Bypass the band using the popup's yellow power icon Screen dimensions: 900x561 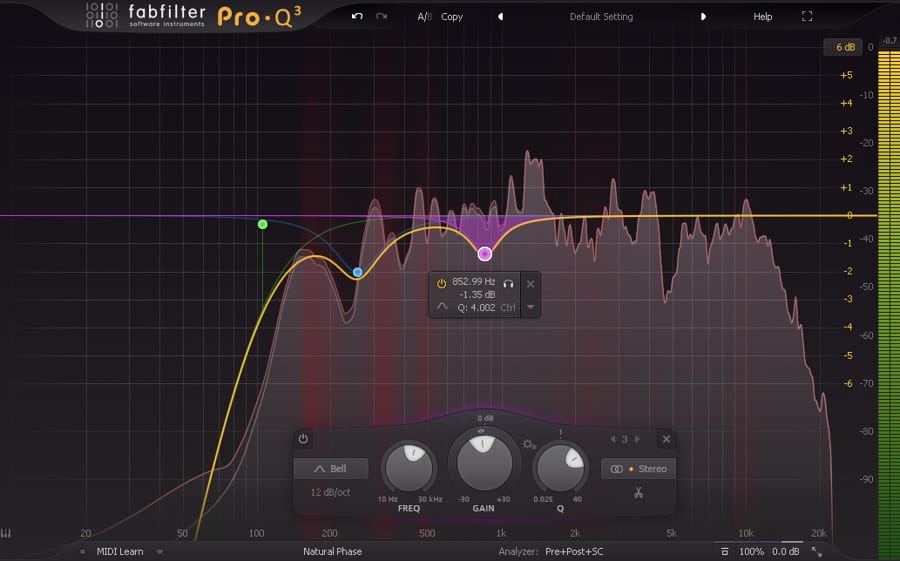click(441, 283)
